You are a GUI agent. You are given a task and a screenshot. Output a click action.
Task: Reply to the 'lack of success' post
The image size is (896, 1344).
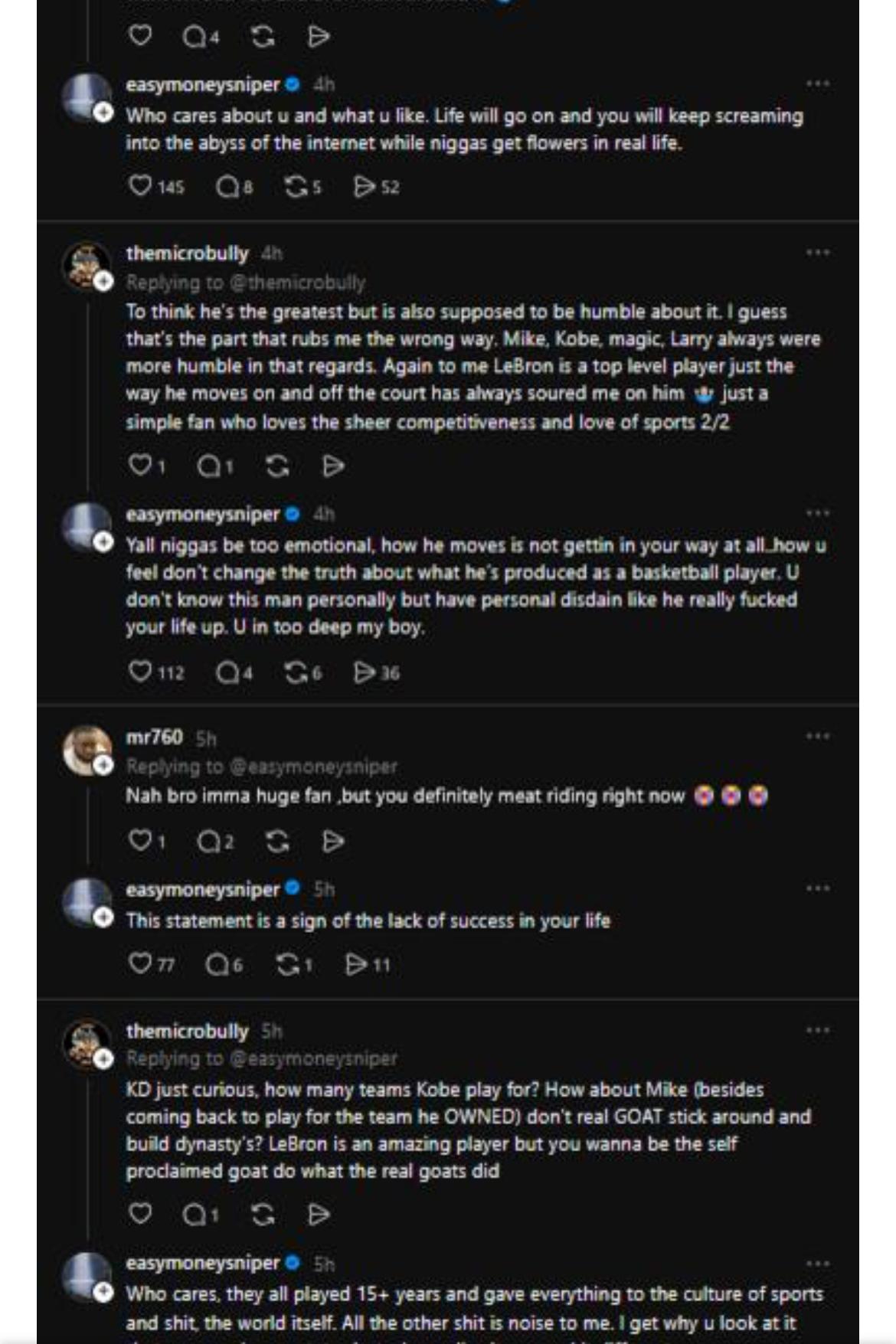click(x=217, y=963)
